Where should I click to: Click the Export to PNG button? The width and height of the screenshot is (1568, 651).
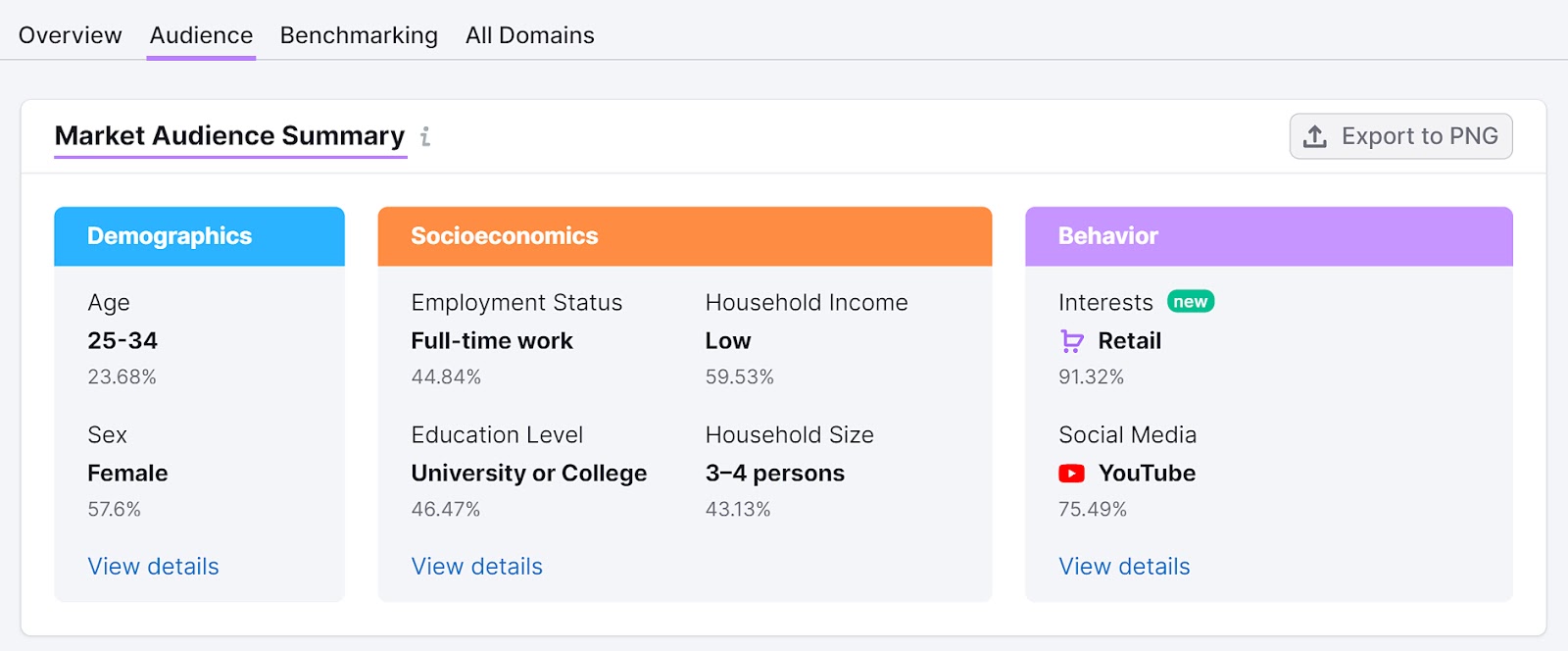[x=1400, y=137]
